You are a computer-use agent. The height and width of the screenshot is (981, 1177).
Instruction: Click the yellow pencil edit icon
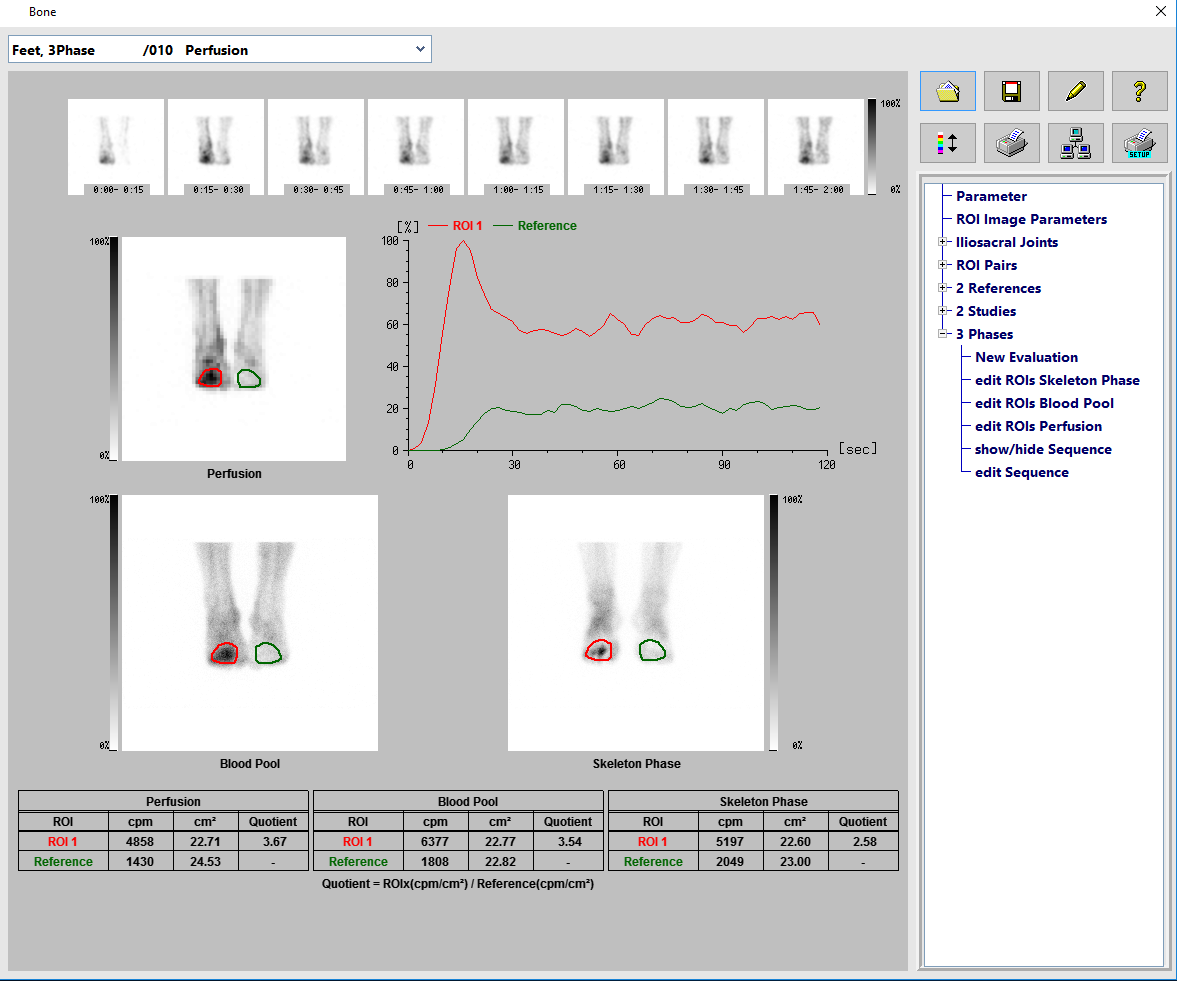pos(1075,91)
